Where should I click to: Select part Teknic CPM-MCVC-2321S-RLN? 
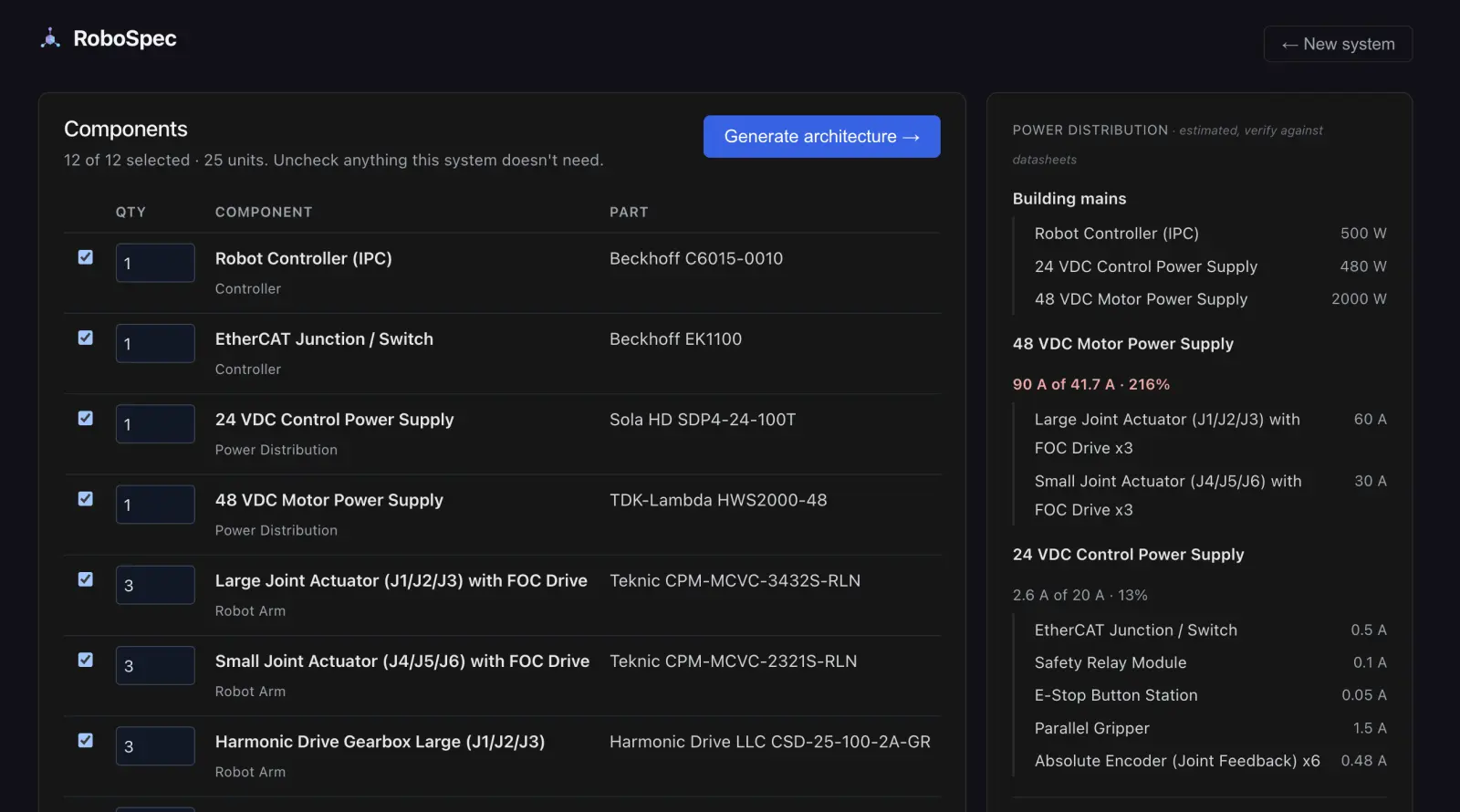click(733, 661)
